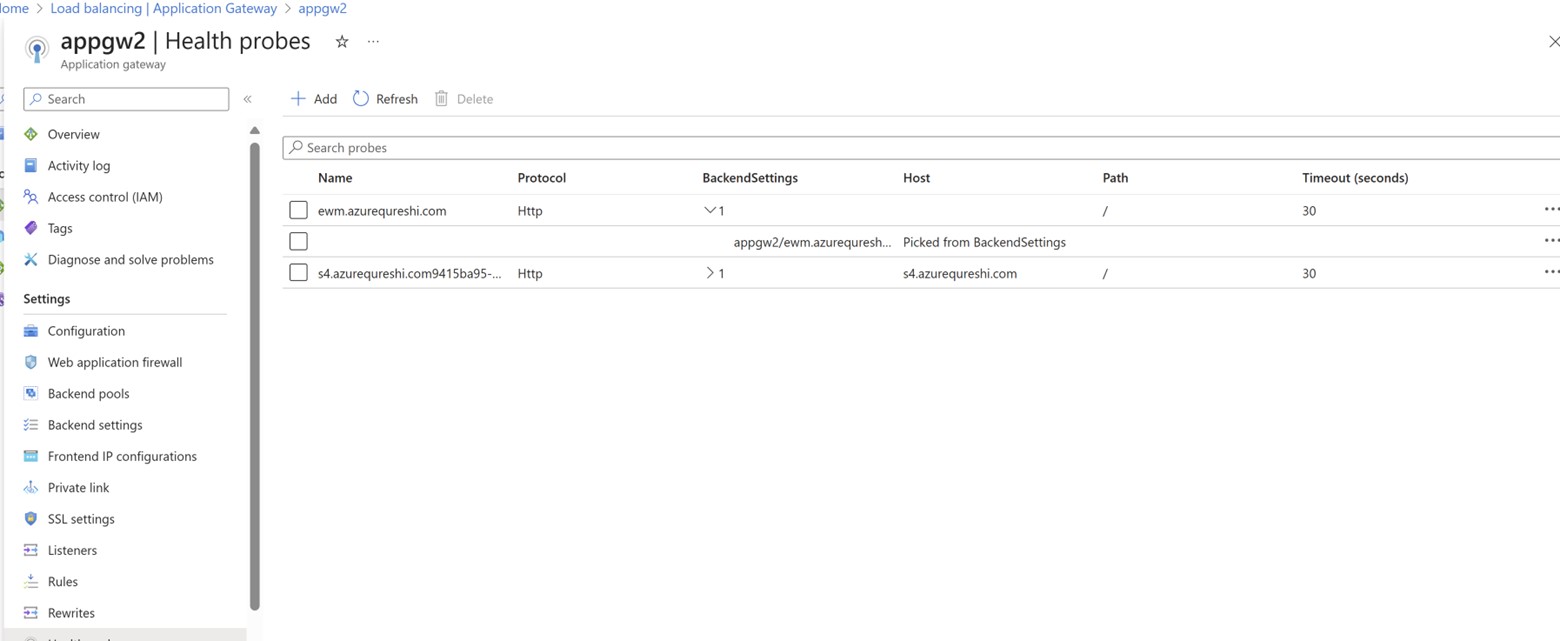Open the ewm.azurequreshi.com probe name
The width and height of the screenshot is (1560, 641).
pyautogui.click(x=382, y=210)
